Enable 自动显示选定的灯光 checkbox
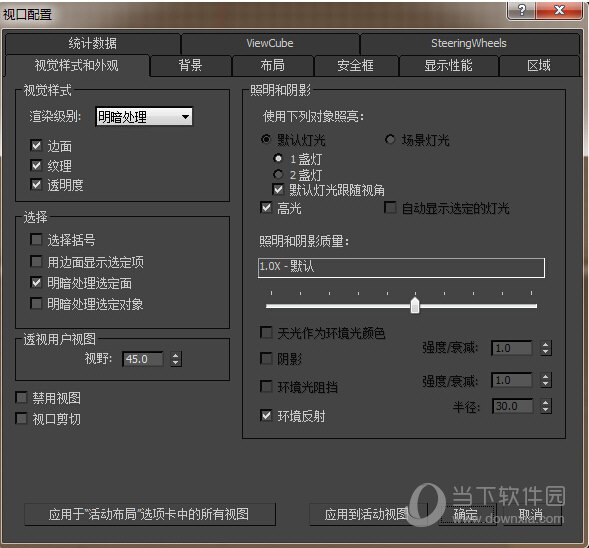Viewport: 589px width, 548px height. point(390,208)
